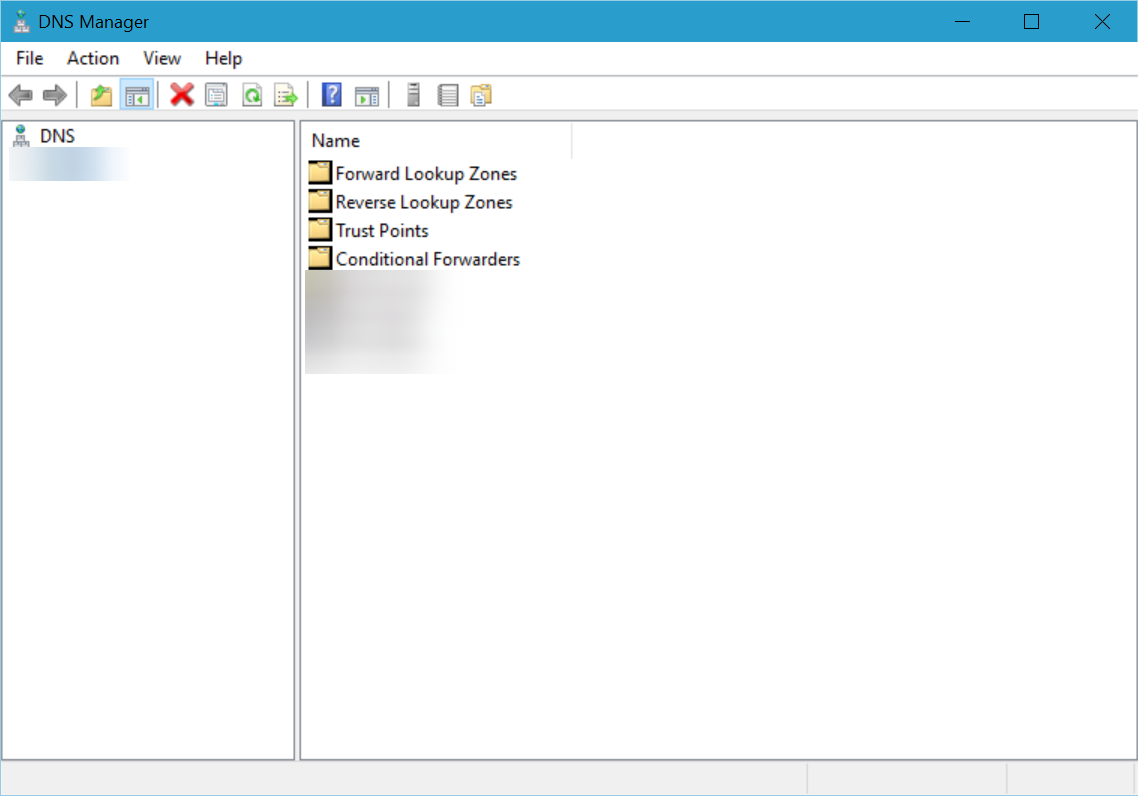Select Conditional Forwarders entry
This screenshot has height=796, width=1138.
427,259
